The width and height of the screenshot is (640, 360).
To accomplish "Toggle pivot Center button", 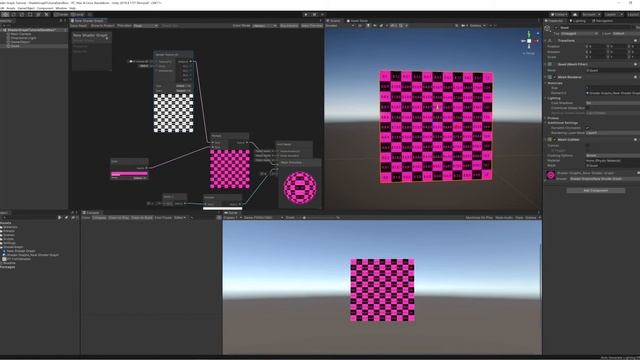I will [61, 15].
